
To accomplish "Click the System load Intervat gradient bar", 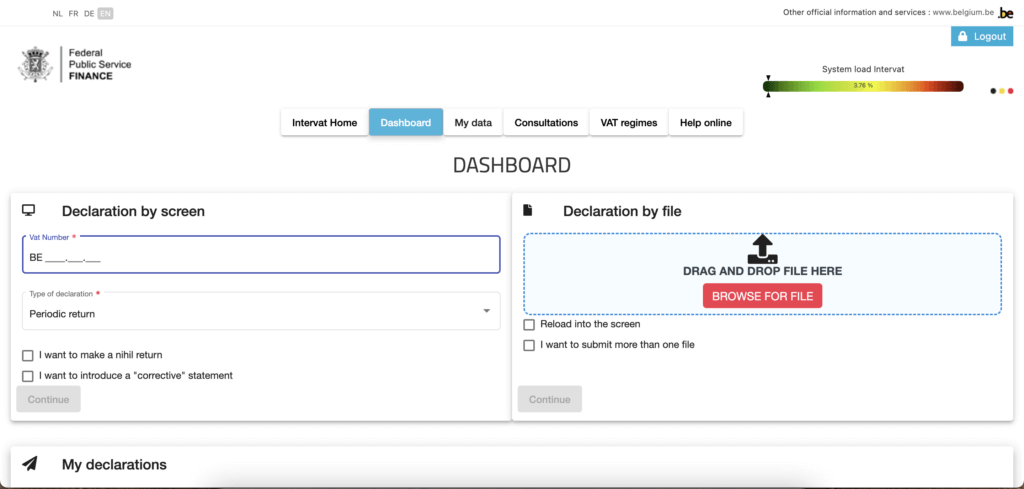I will [863, 86].
